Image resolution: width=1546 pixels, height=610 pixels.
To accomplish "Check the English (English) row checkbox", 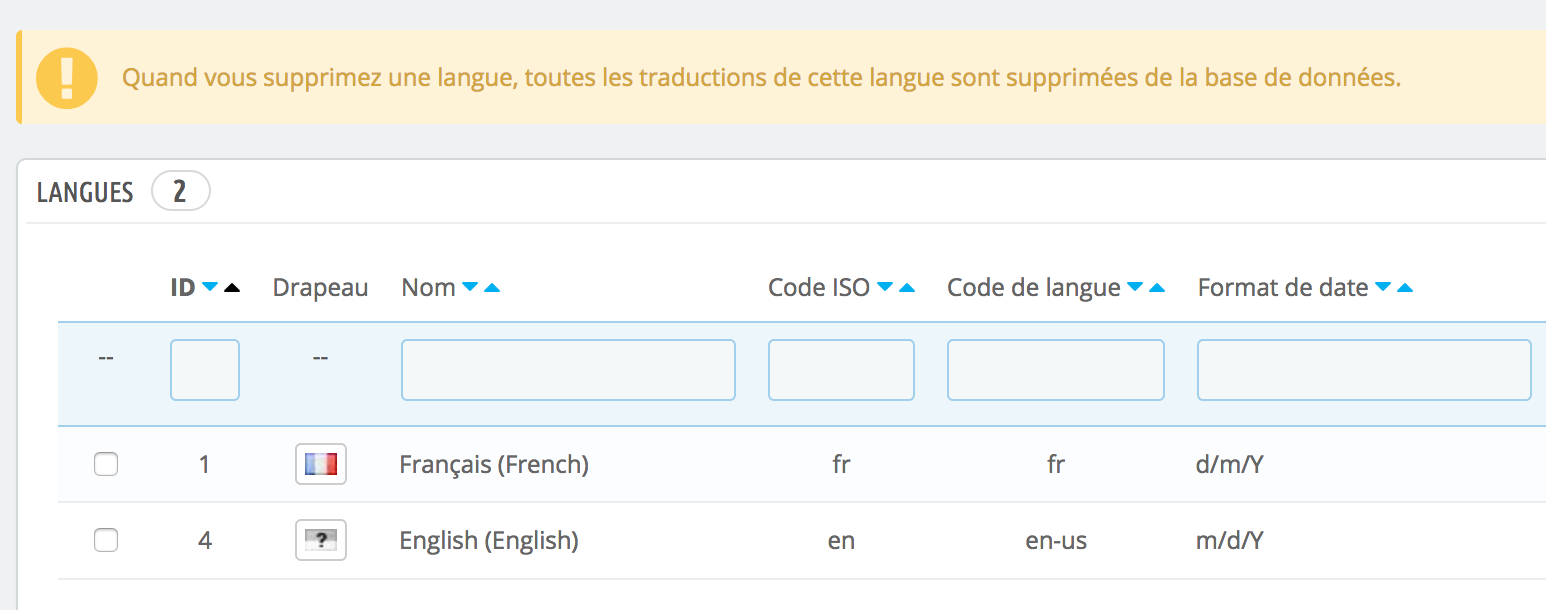I will click(106, 540).
